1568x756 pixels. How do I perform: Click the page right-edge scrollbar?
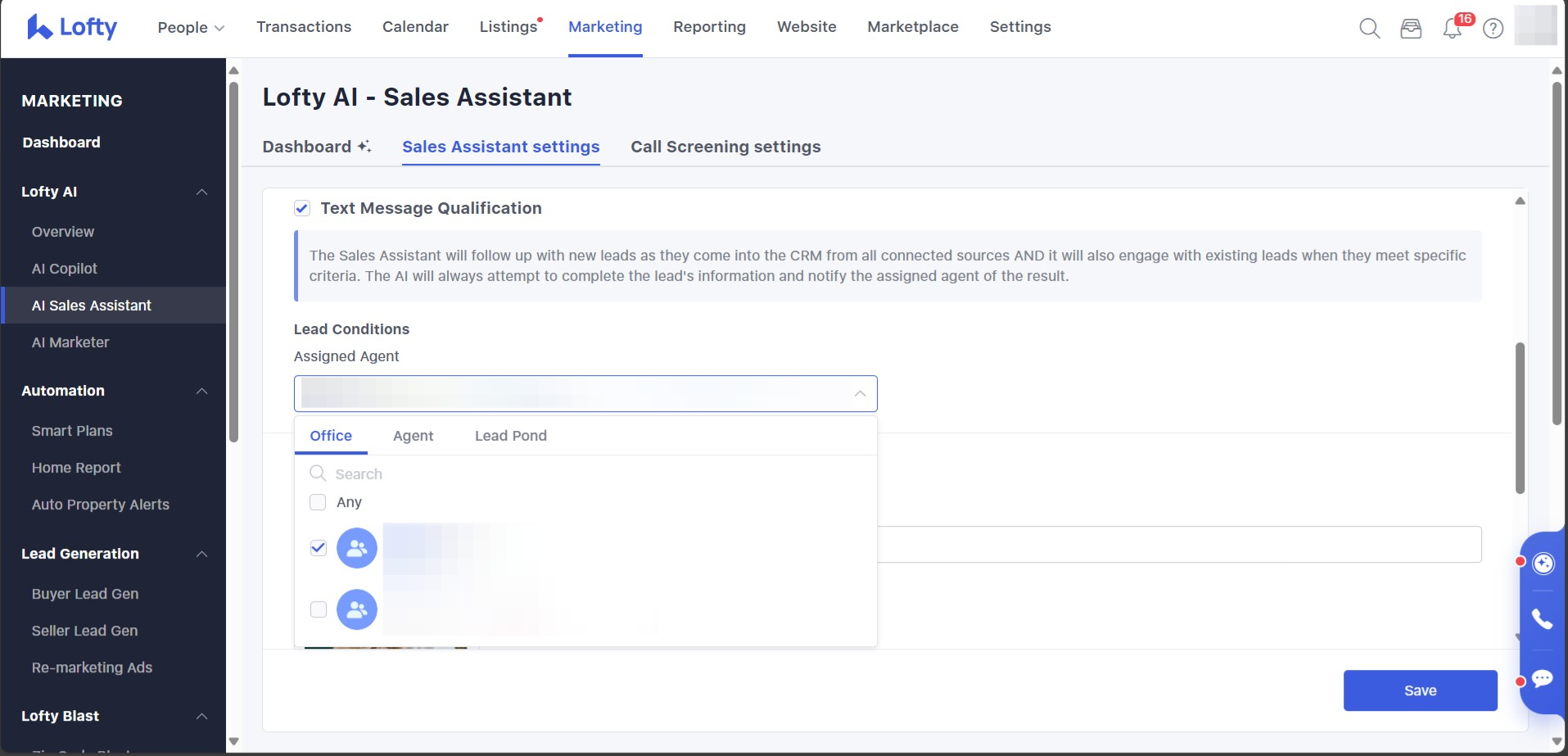coord(1557,254)
